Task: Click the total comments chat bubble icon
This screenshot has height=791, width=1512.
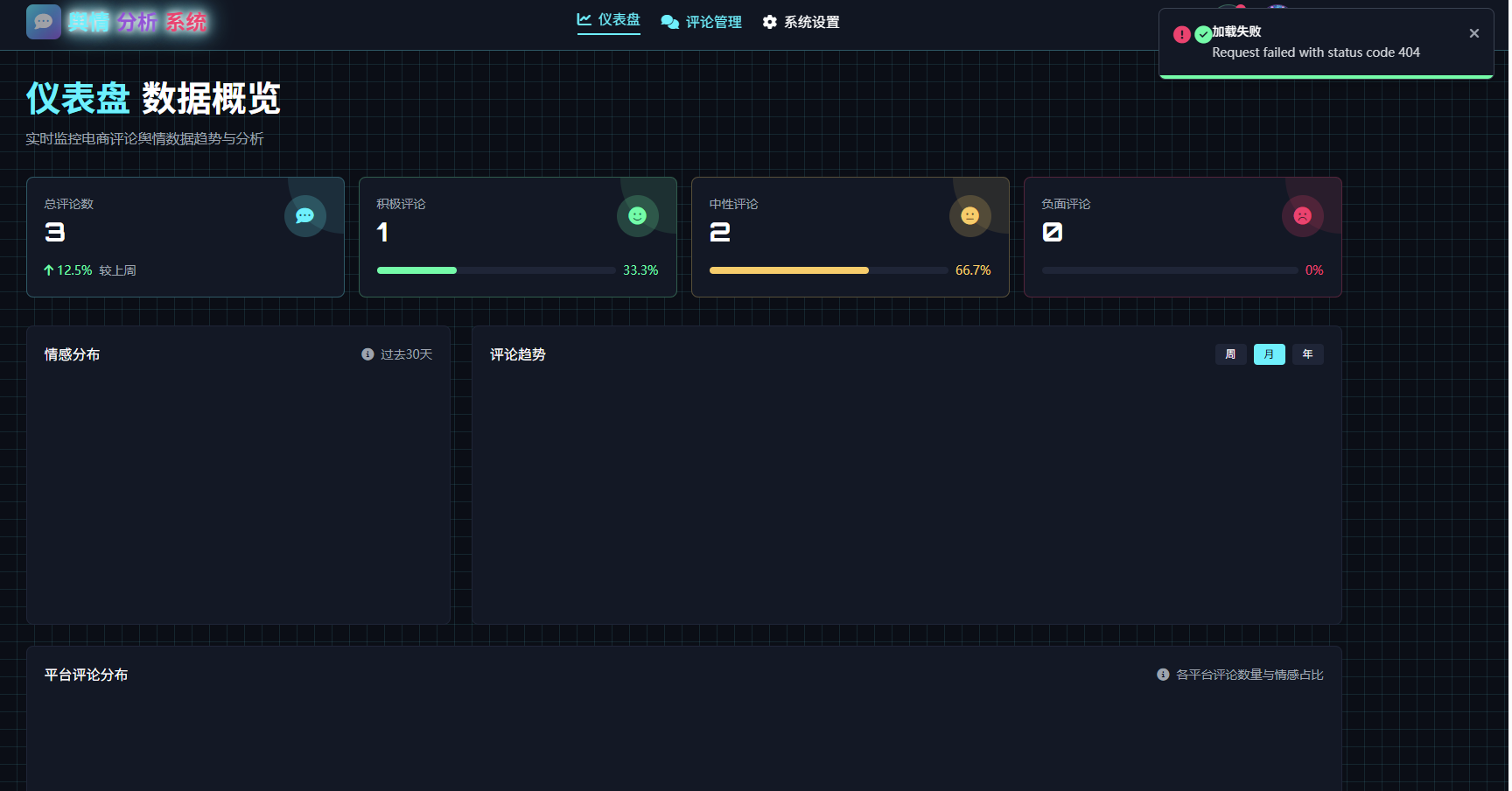Action: tap(304, 216)
